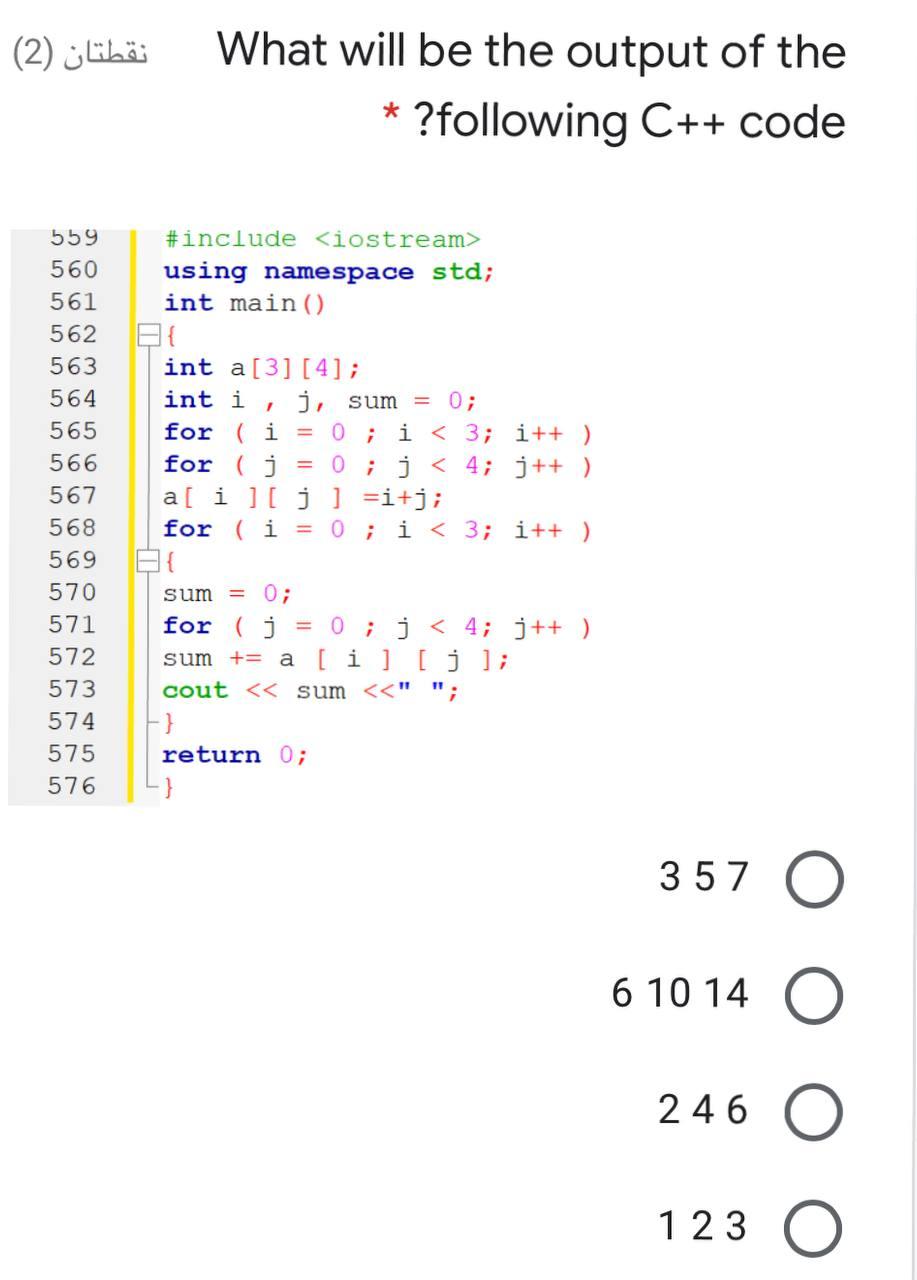Click the question title "What will be the output of the"
This screenshot has width=917, height=1280.
pos(532,51)
